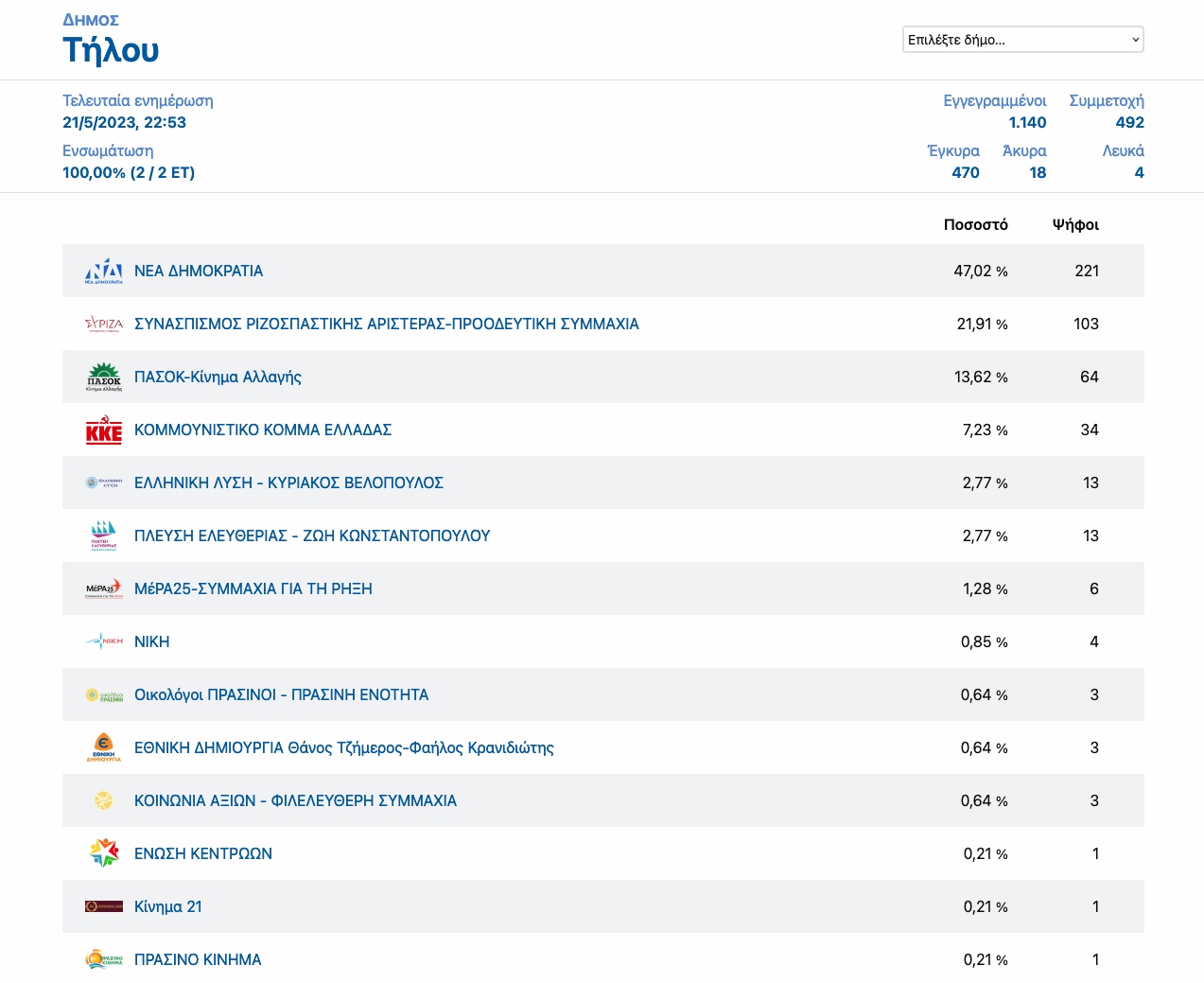Click the percentage '47,02 %'

click(981, 271)
